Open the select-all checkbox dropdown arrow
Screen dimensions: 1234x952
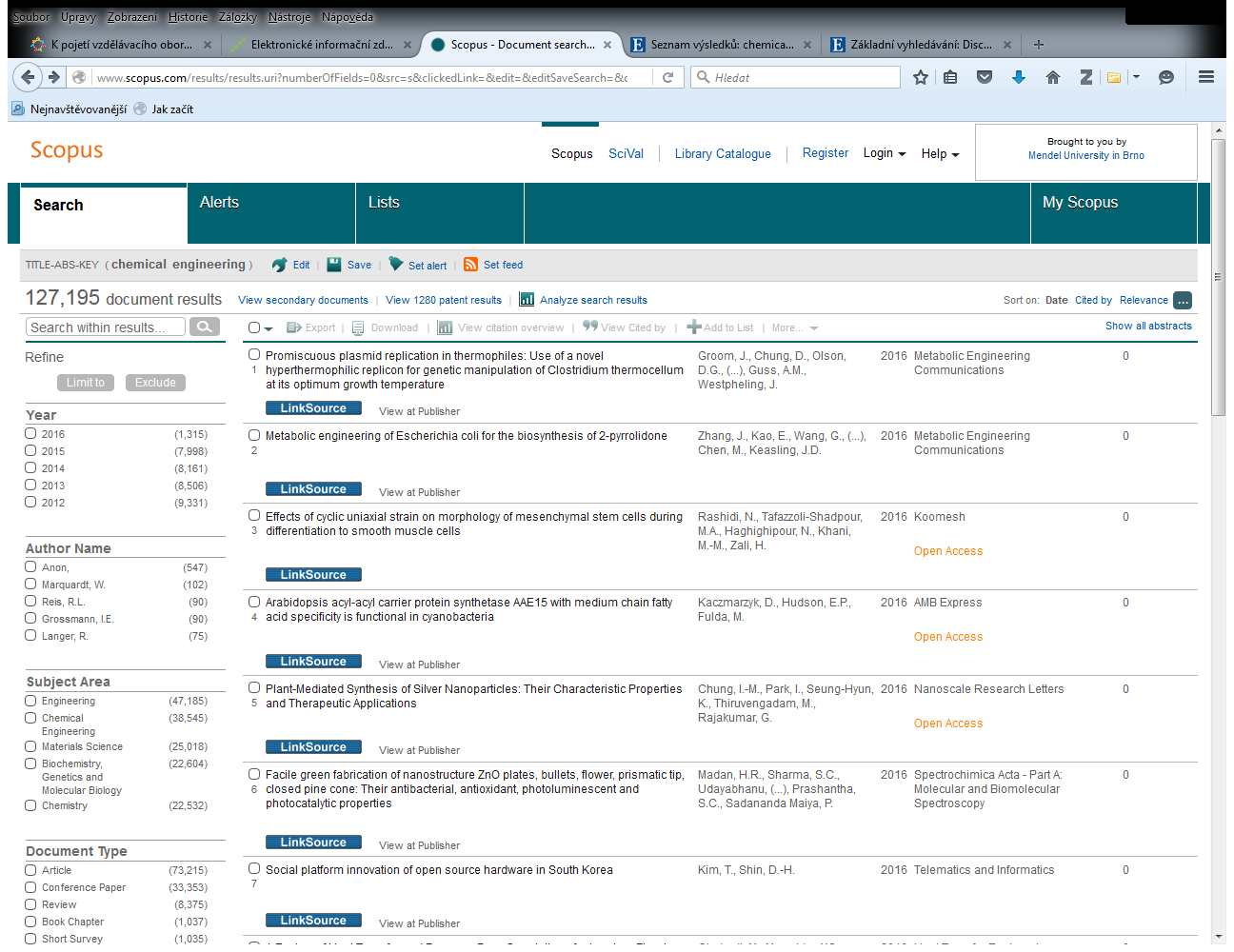click(x=269, y=328)
